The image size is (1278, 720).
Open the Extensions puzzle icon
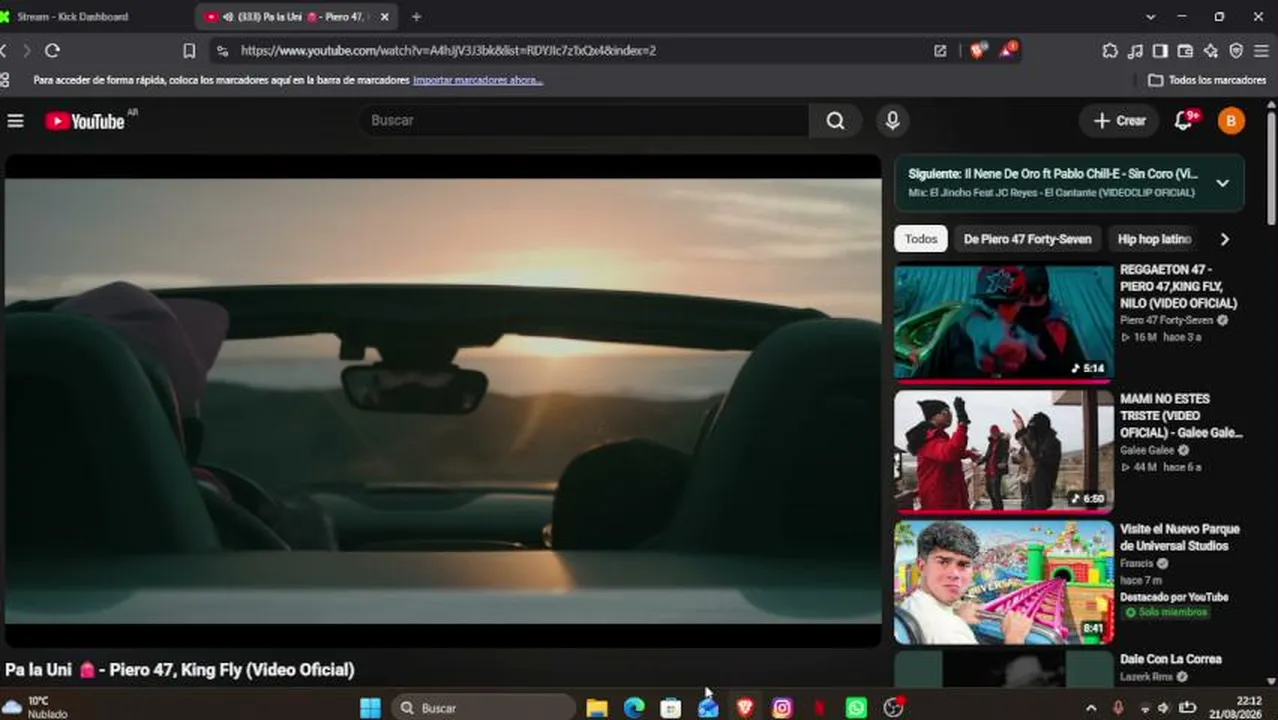pos(1110,50)
